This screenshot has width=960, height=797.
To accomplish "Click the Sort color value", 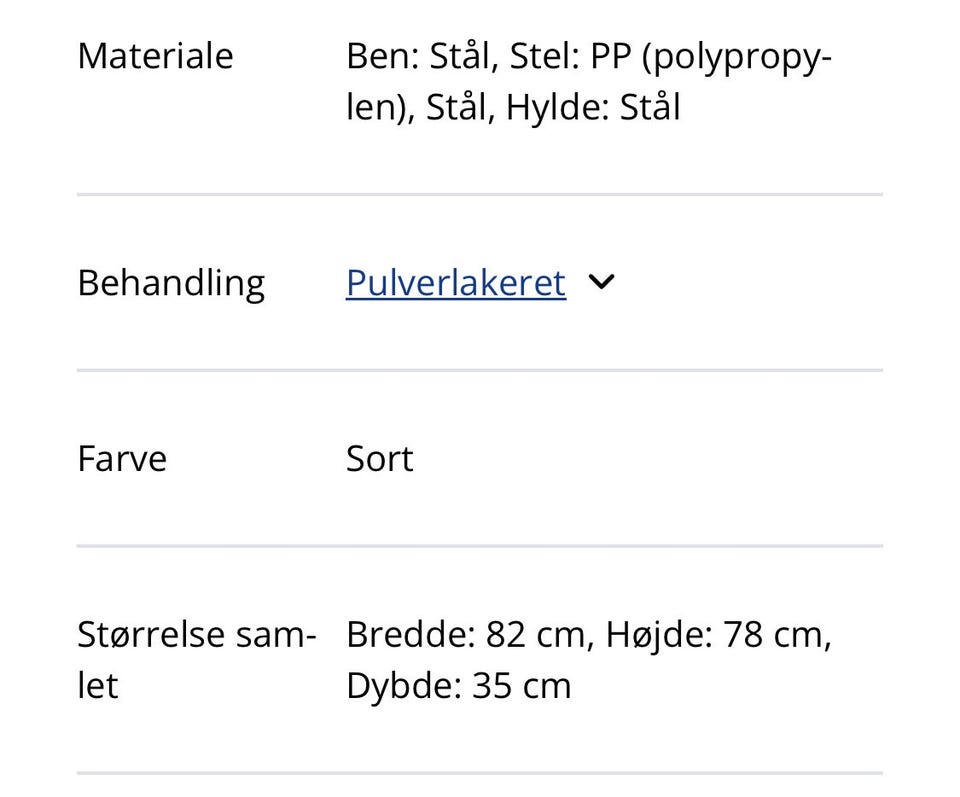I will pyautogui.click(x=379, y=458).
